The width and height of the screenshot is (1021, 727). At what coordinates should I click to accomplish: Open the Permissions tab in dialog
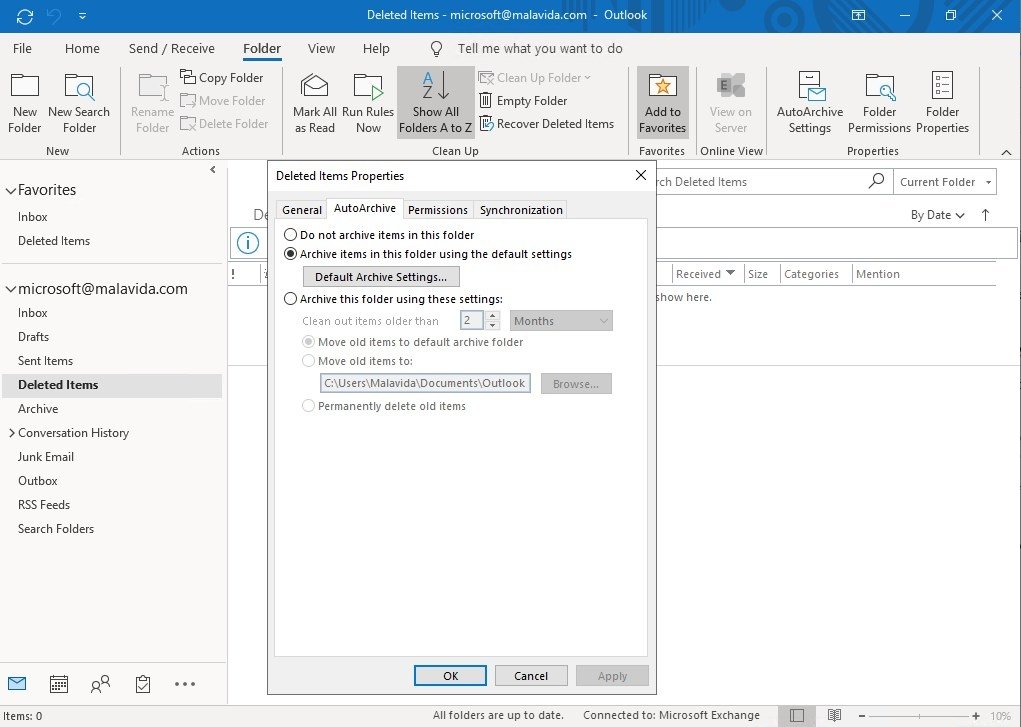click(438, 210)
